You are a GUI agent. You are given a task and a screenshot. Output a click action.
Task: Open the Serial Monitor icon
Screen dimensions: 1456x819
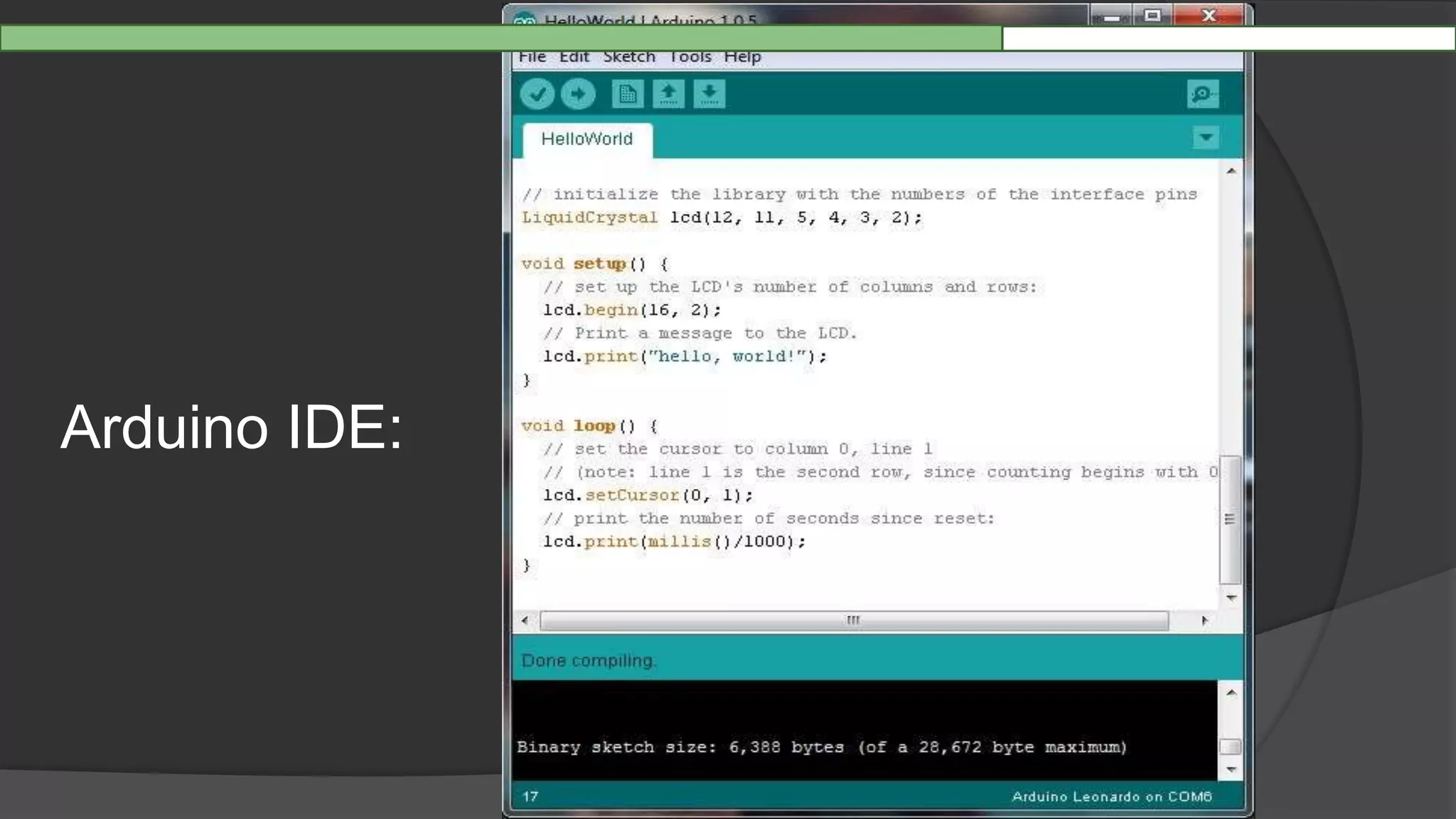coord(1203,94)
